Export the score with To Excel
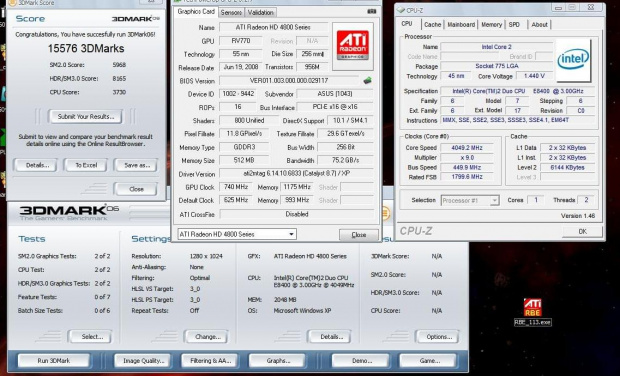Image resolution: width=620 pixels, height=376 pixels. [x=86, y=165]
